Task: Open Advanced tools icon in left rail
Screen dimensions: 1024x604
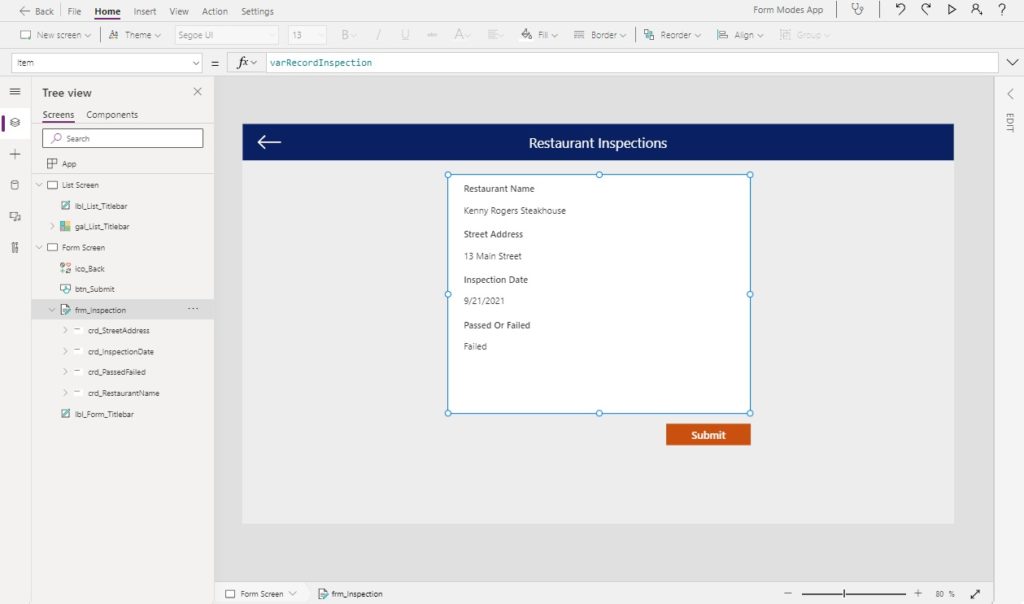Action: click(15, 247)
